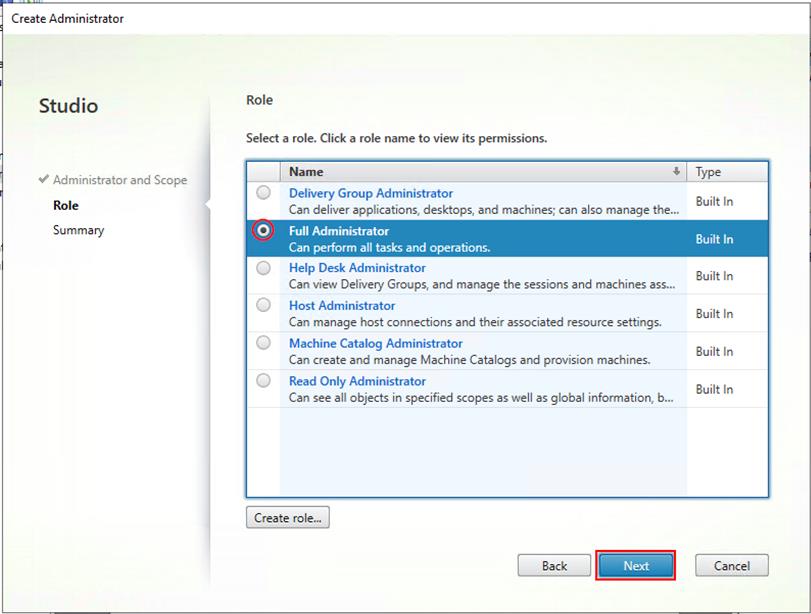
Task: Select the Delivery Group Administrator radio button
Action: tap(263, 192)
